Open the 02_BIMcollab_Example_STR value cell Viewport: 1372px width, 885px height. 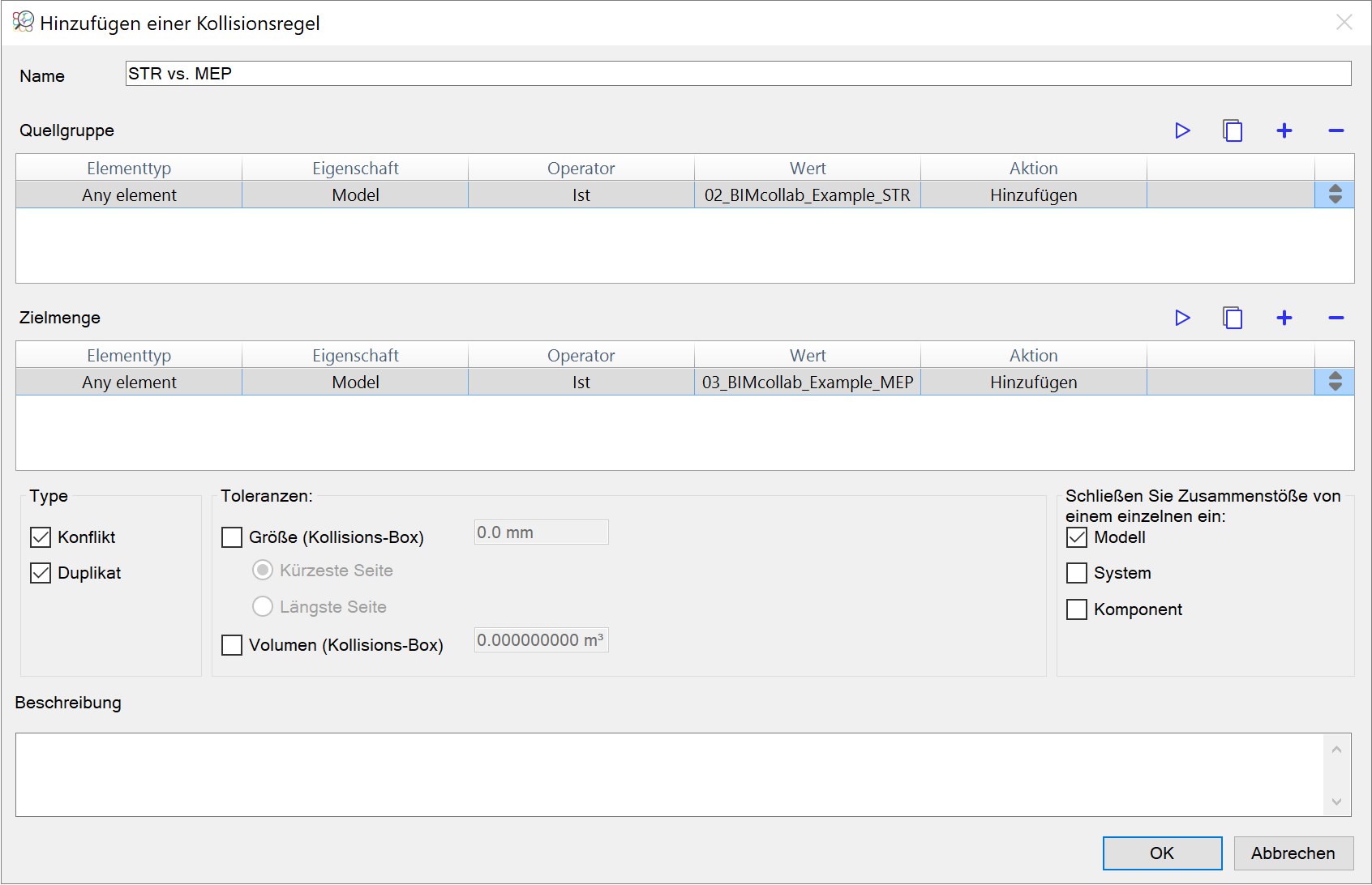coord(807,195)
